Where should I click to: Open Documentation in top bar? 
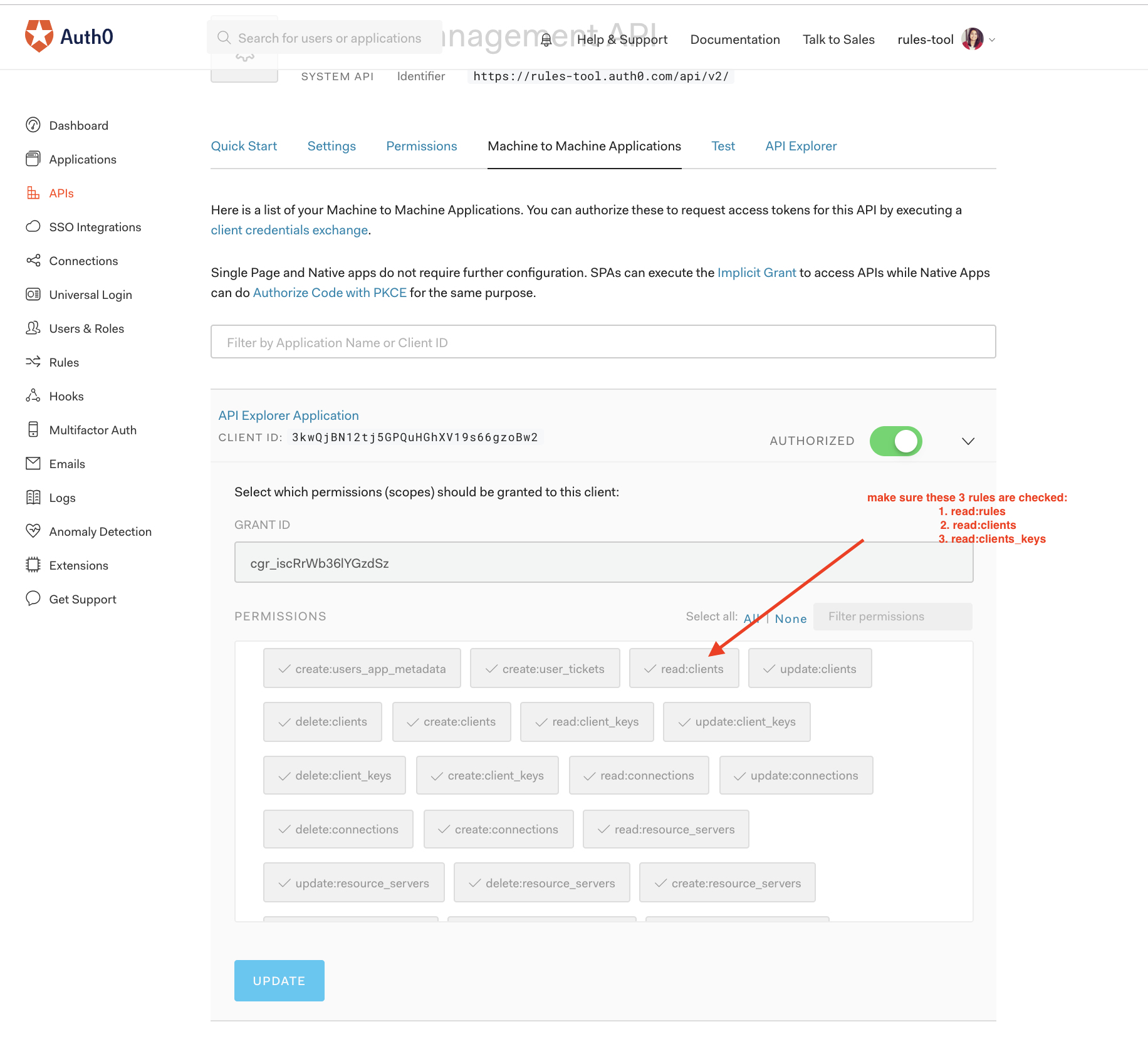pyautogui.click(x=735, y=39)
